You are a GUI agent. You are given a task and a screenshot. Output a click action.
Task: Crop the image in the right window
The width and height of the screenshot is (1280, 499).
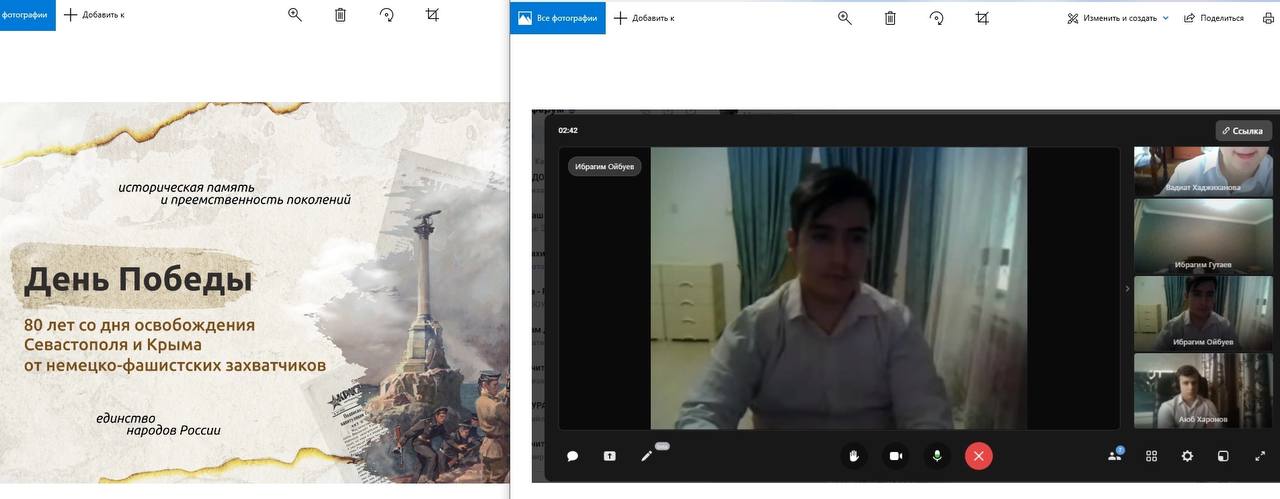(x=982, y=18)
